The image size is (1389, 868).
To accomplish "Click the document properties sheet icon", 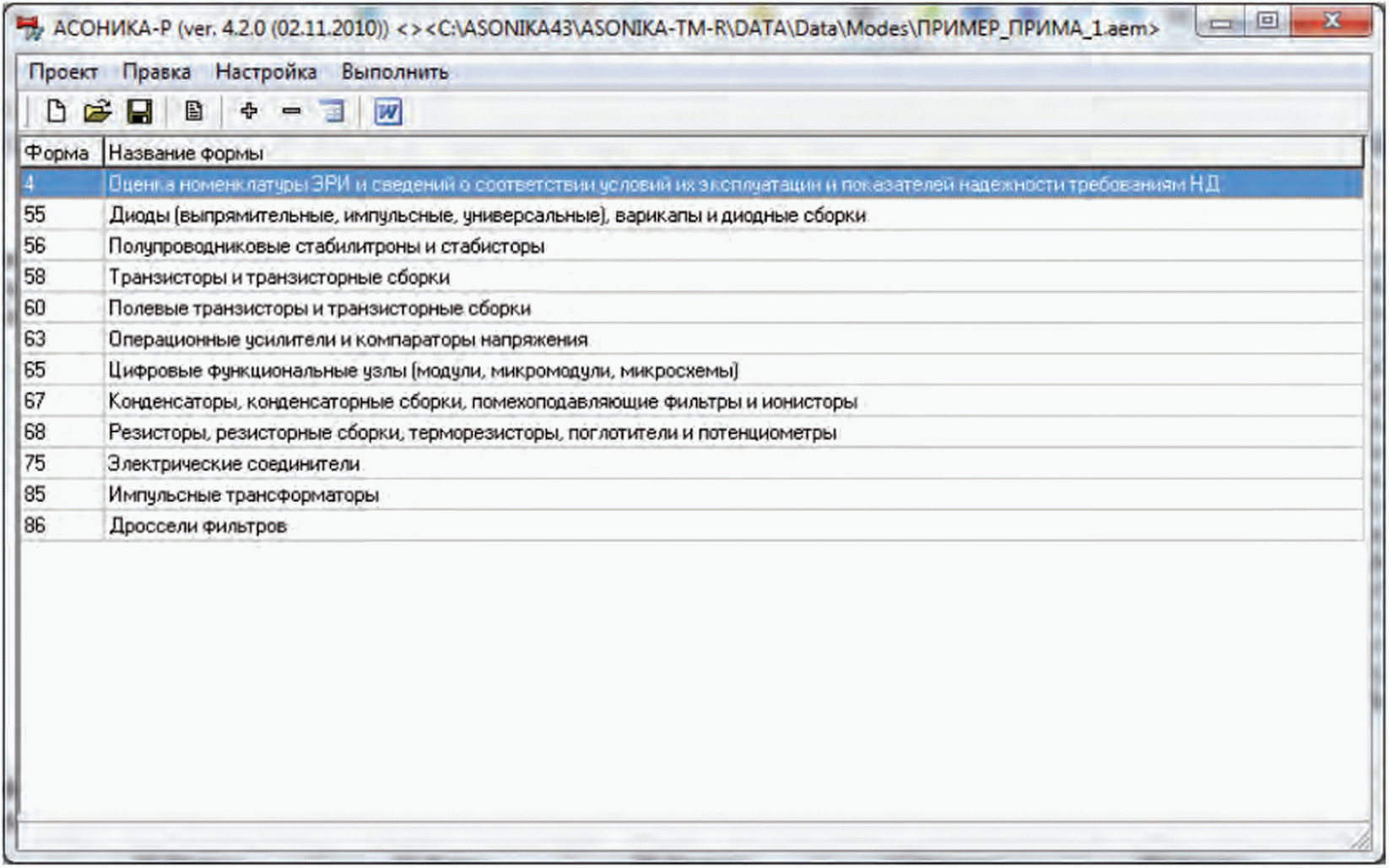I will [x=194, y=111].
